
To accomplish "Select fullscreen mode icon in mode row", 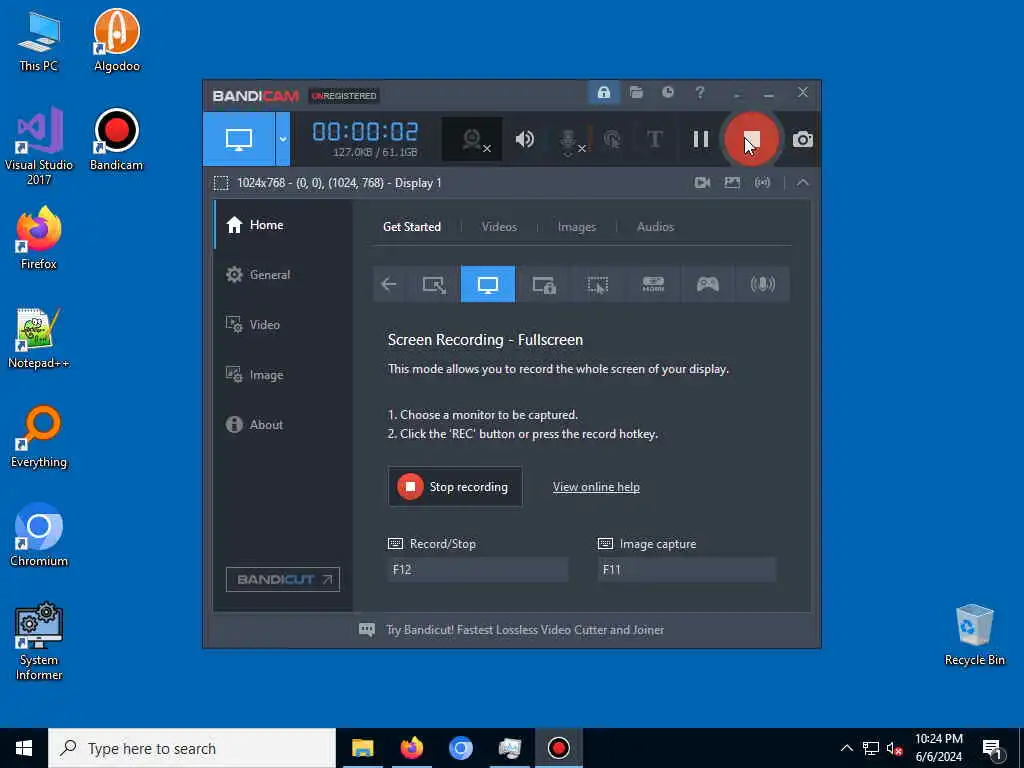I will [x=488, y=284].
